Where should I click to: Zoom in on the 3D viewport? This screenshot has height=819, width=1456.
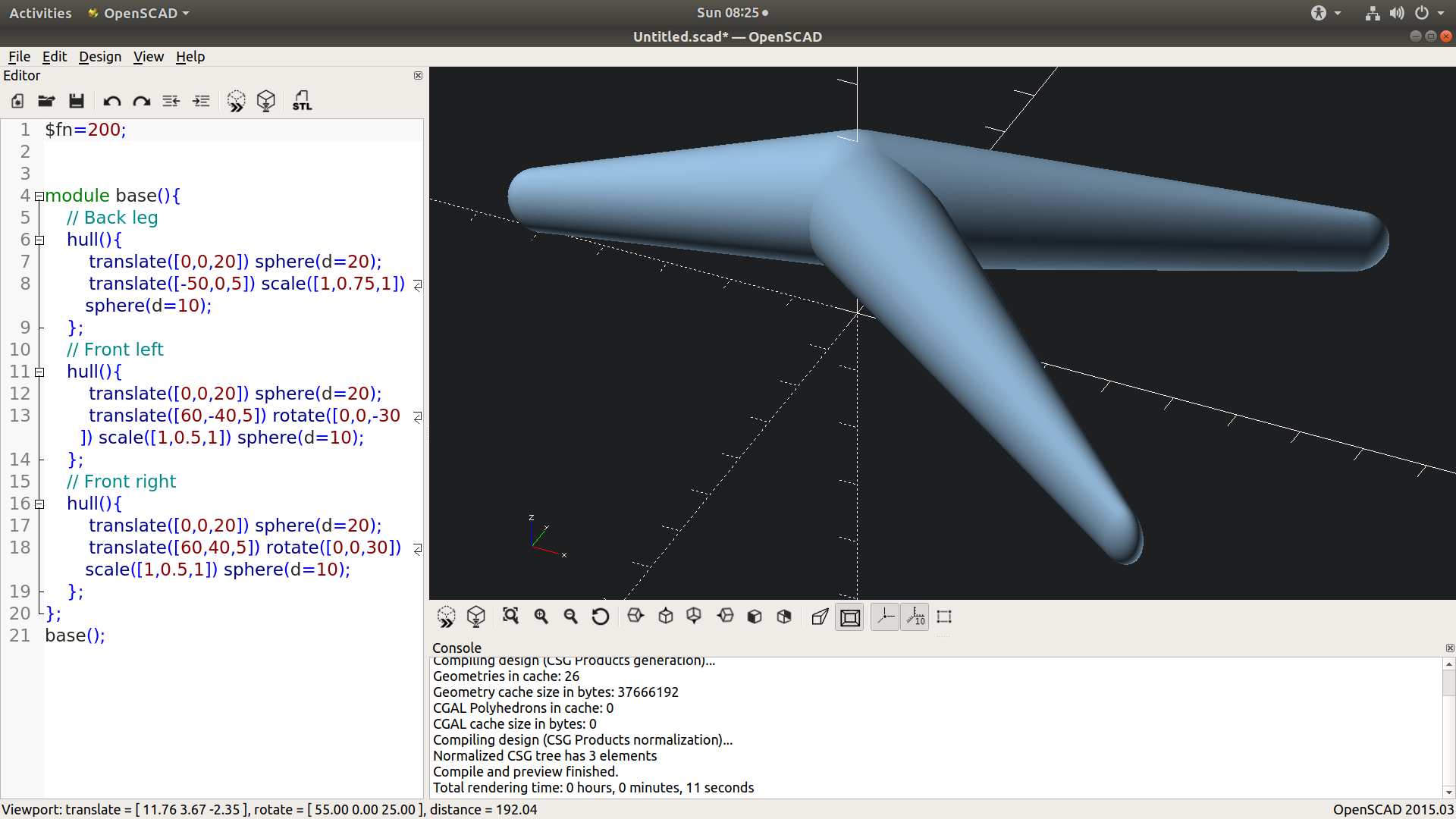(x=541, y=617)
